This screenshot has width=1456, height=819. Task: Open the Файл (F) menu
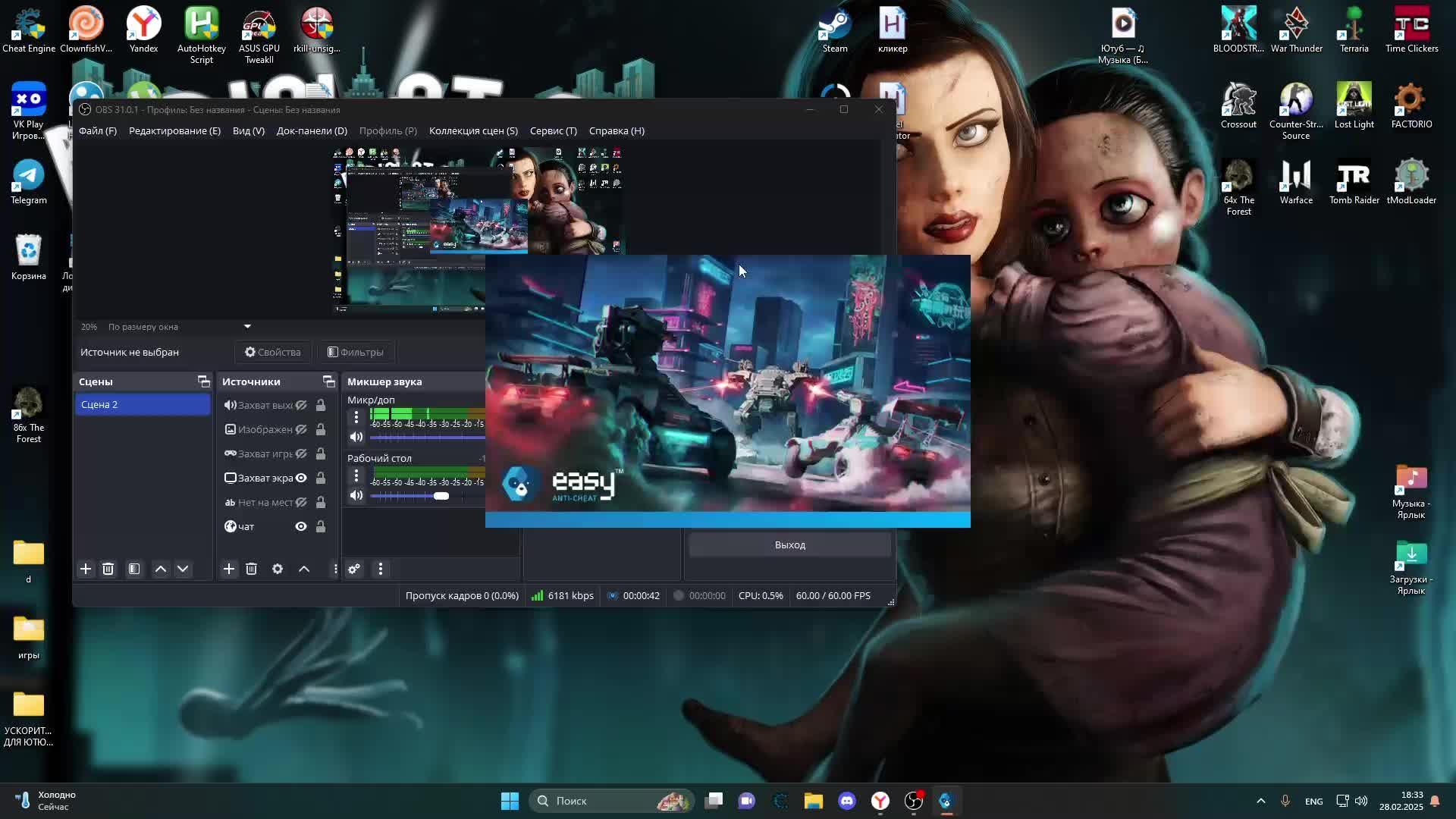98,130
